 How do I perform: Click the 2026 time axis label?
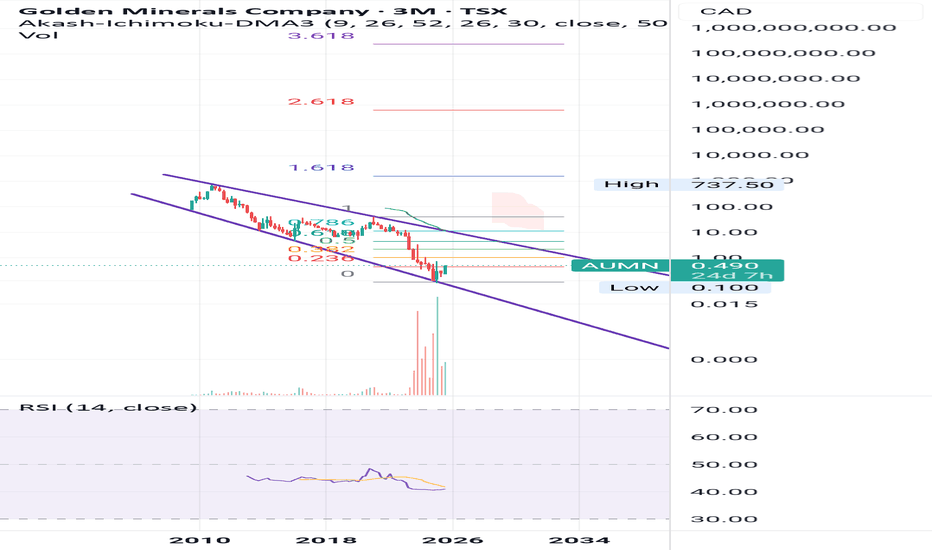453,540
